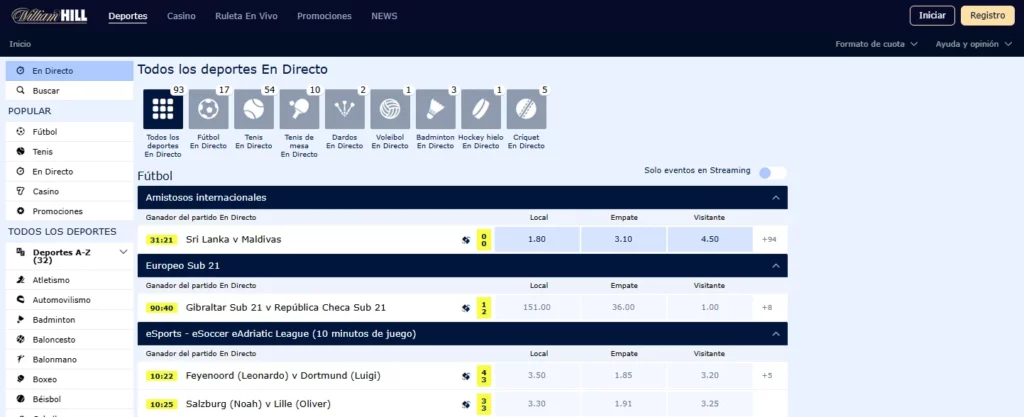Collapse the eSoccer eAdriatic League section
Image resolution: width=1024 pixels, height=417 pixels.
tap(776, 334)
